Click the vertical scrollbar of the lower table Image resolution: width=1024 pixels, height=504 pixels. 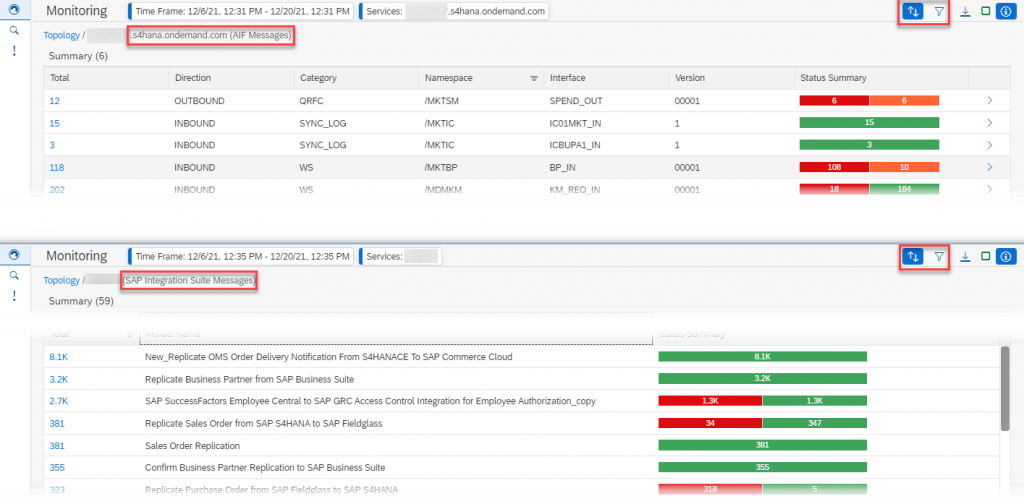1005,388
